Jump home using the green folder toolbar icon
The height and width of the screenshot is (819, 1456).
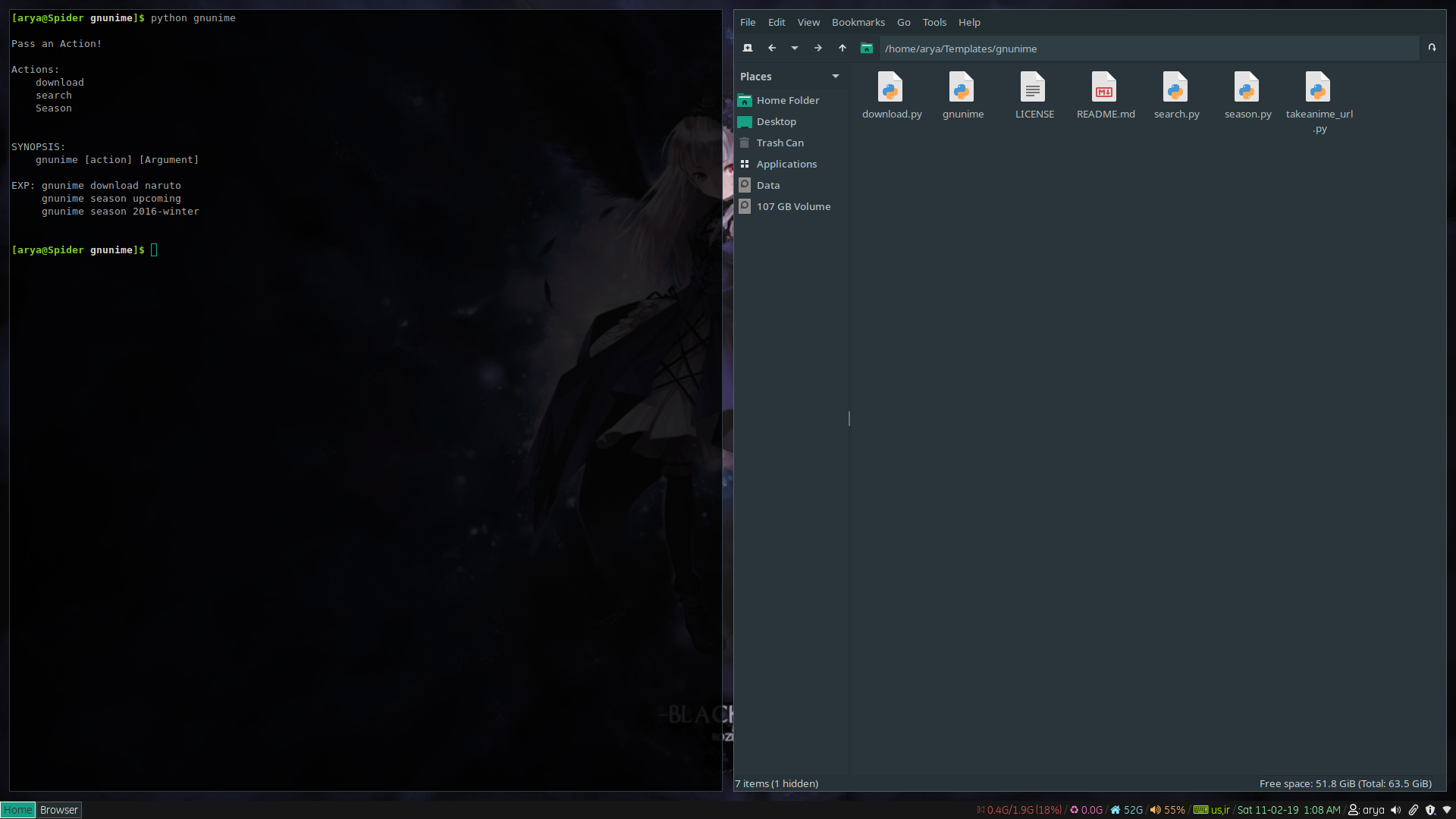866,48
